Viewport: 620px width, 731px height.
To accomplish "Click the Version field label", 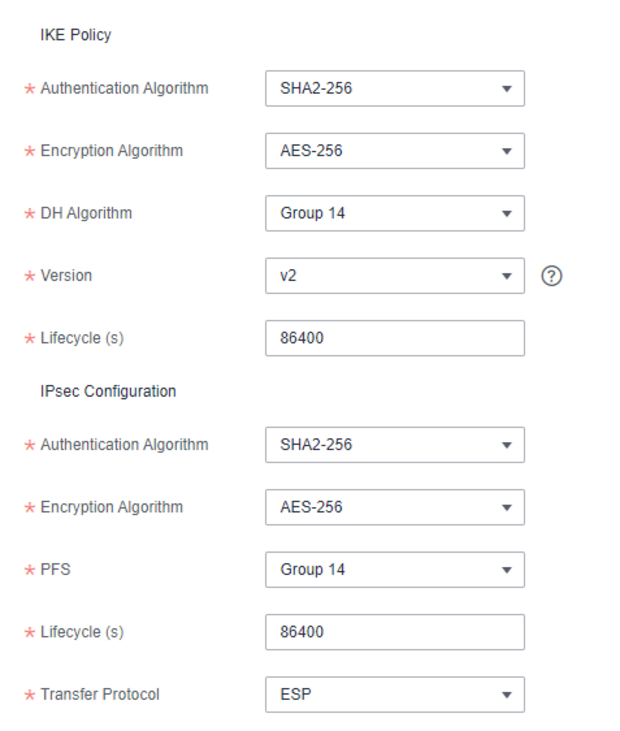I will (x=66, y=276).
